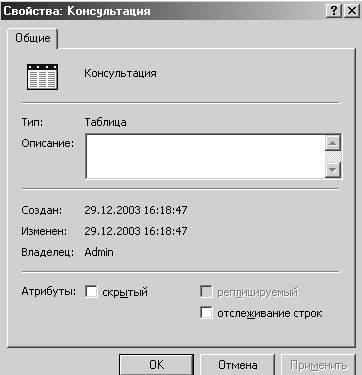
Task: Click the down arrow of Описание scrollbar
Action: 333,170
